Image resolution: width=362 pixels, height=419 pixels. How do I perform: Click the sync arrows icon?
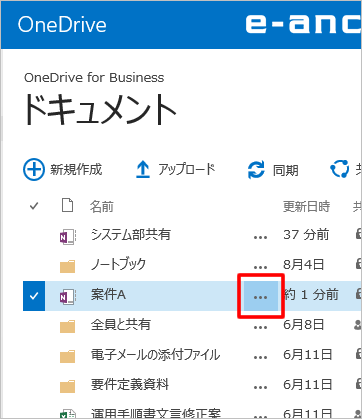[x=256, y=170]
